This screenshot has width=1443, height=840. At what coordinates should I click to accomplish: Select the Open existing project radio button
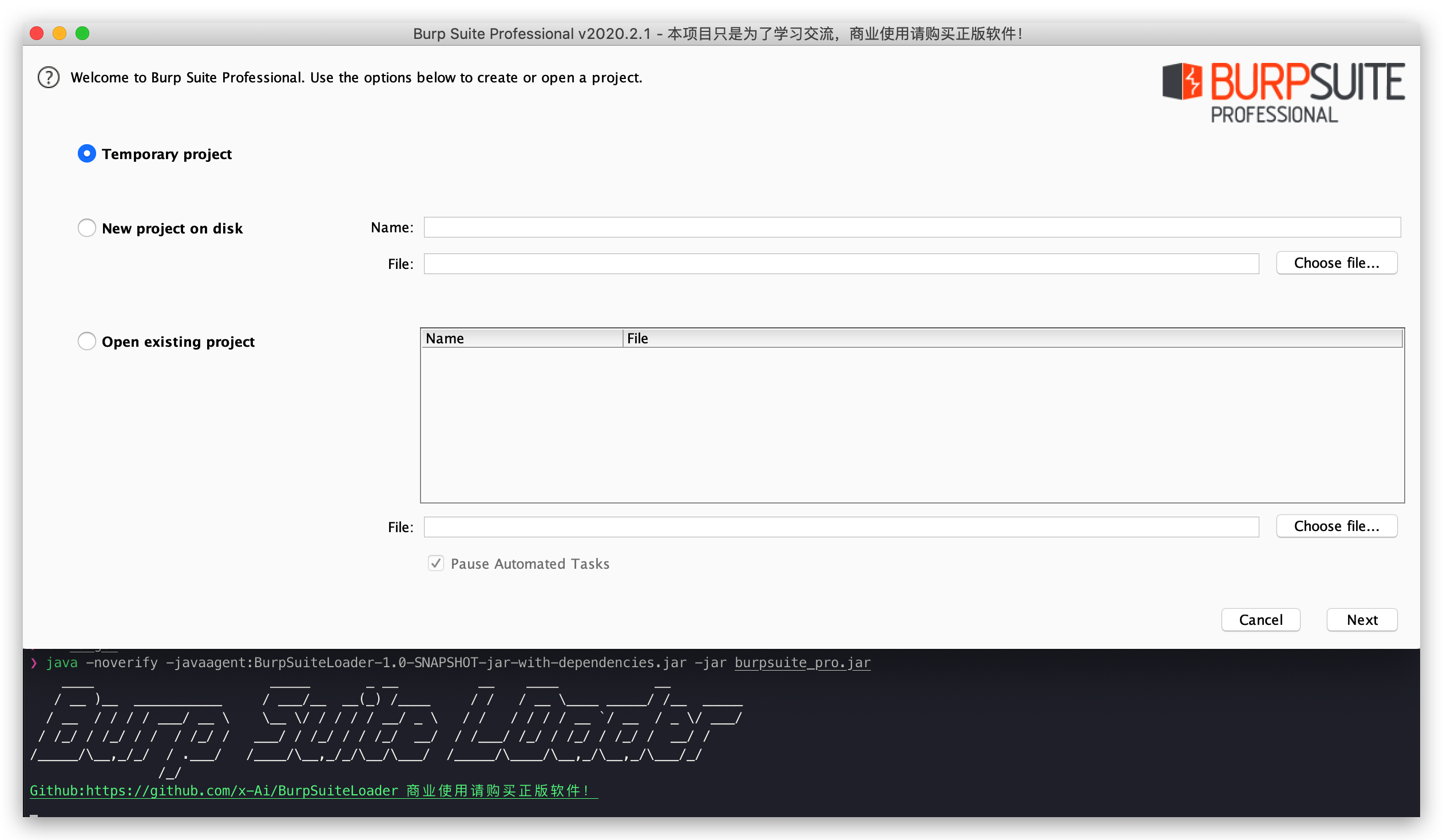pos(87,341)
